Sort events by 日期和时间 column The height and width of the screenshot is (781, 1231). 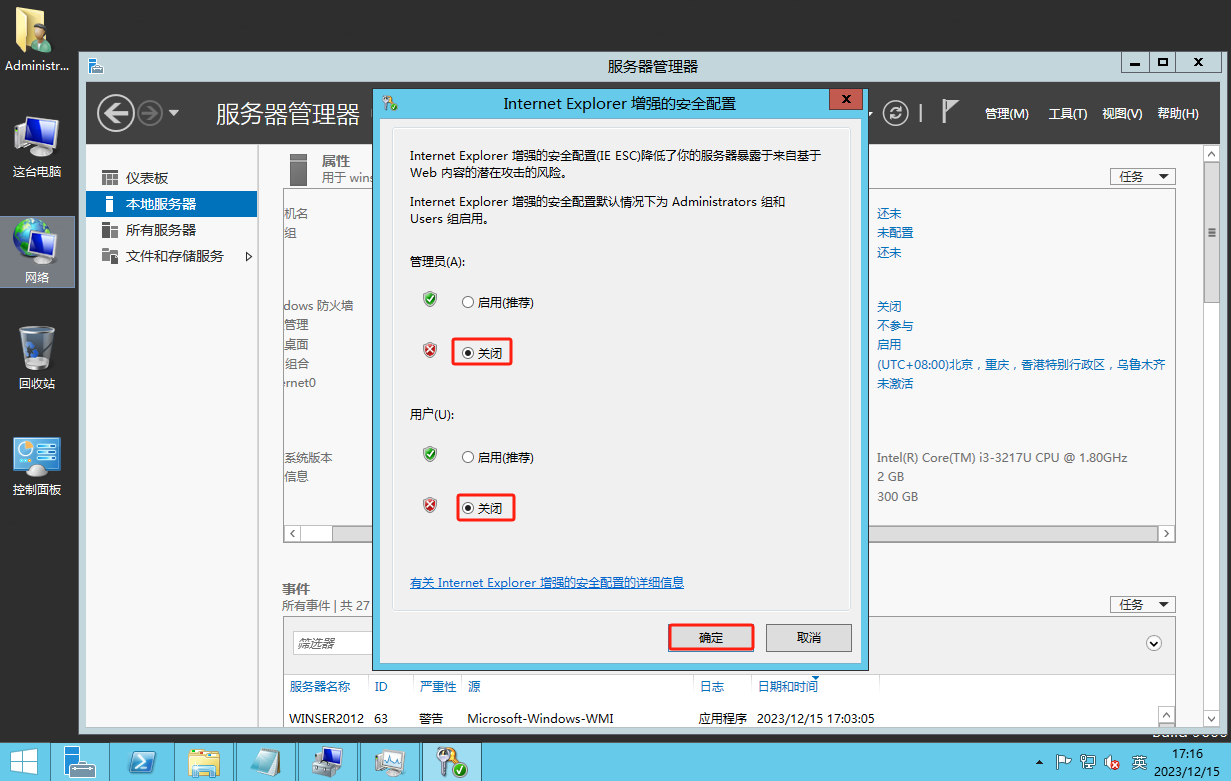(788, 687)
